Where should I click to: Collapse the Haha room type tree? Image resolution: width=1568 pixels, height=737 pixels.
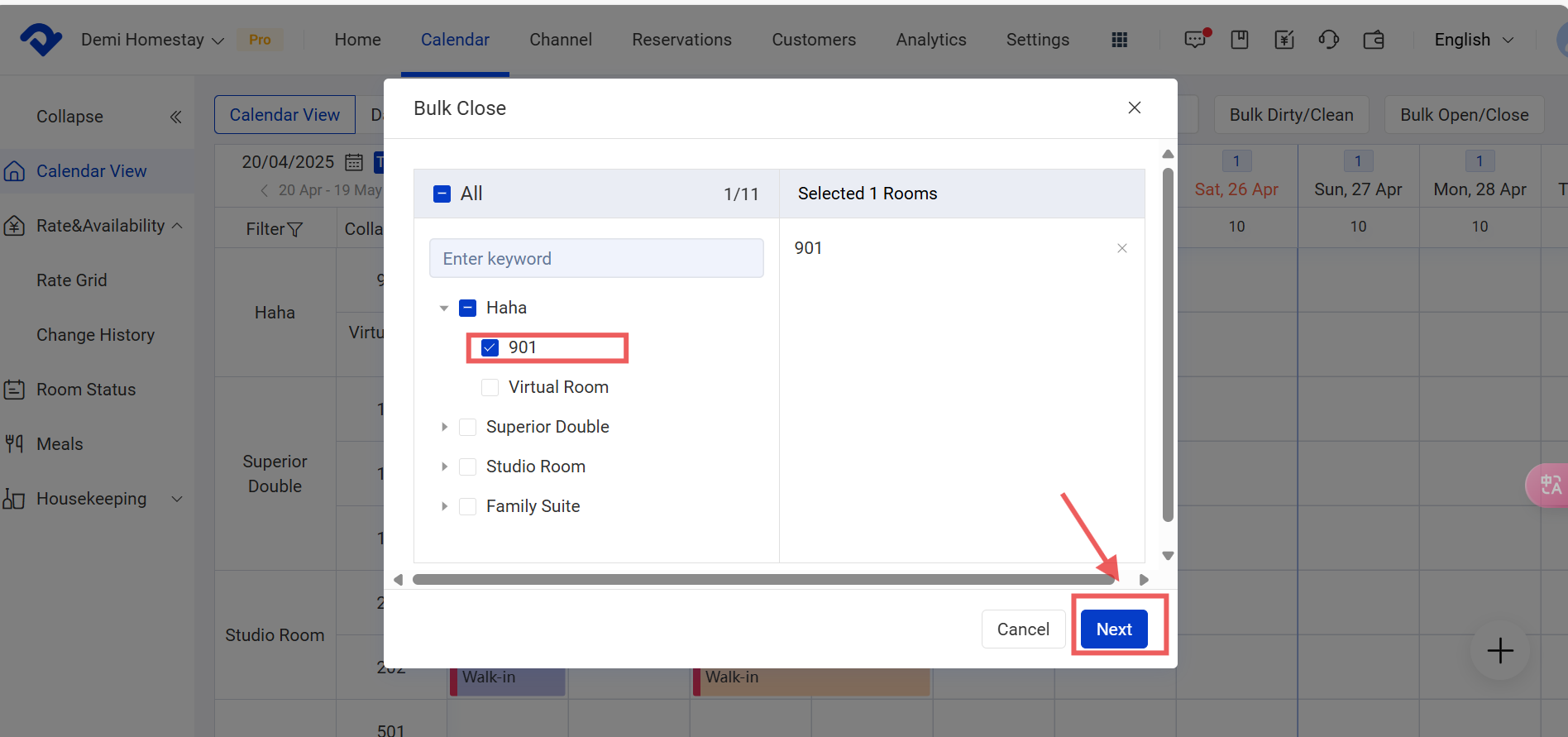tap(444, 309)
